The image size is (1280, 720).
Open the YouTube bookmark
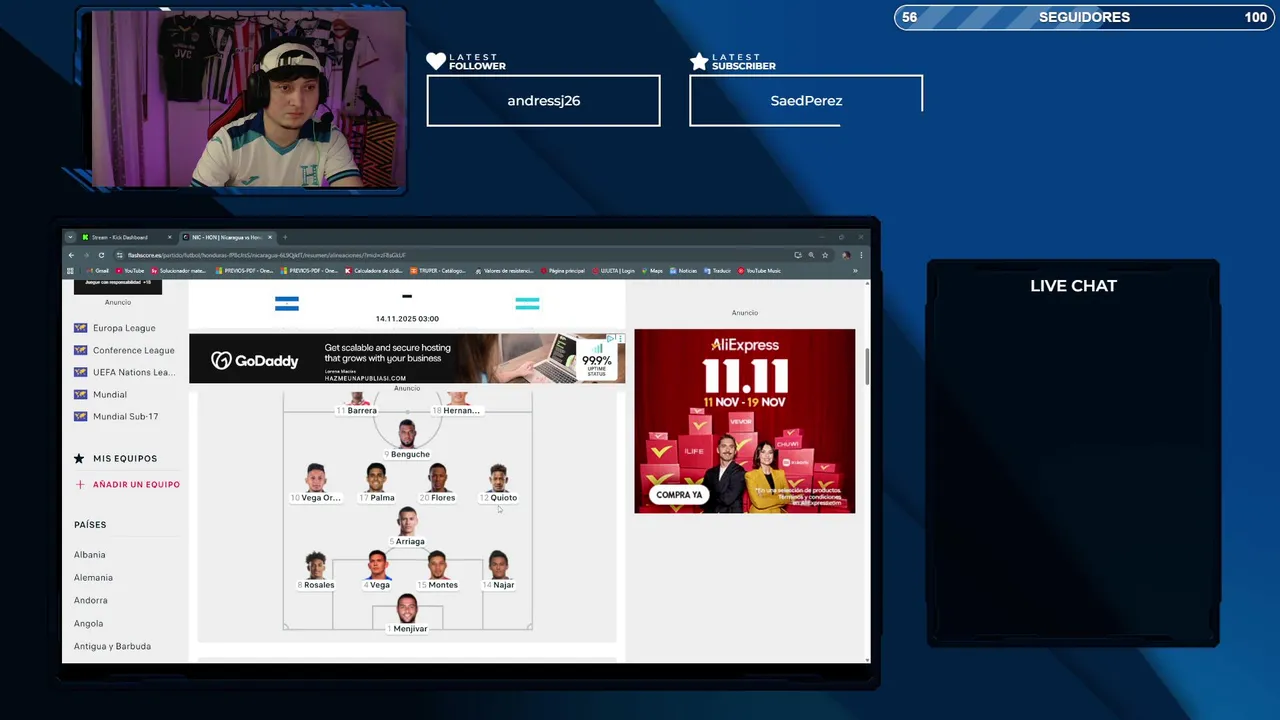(130, 271)
